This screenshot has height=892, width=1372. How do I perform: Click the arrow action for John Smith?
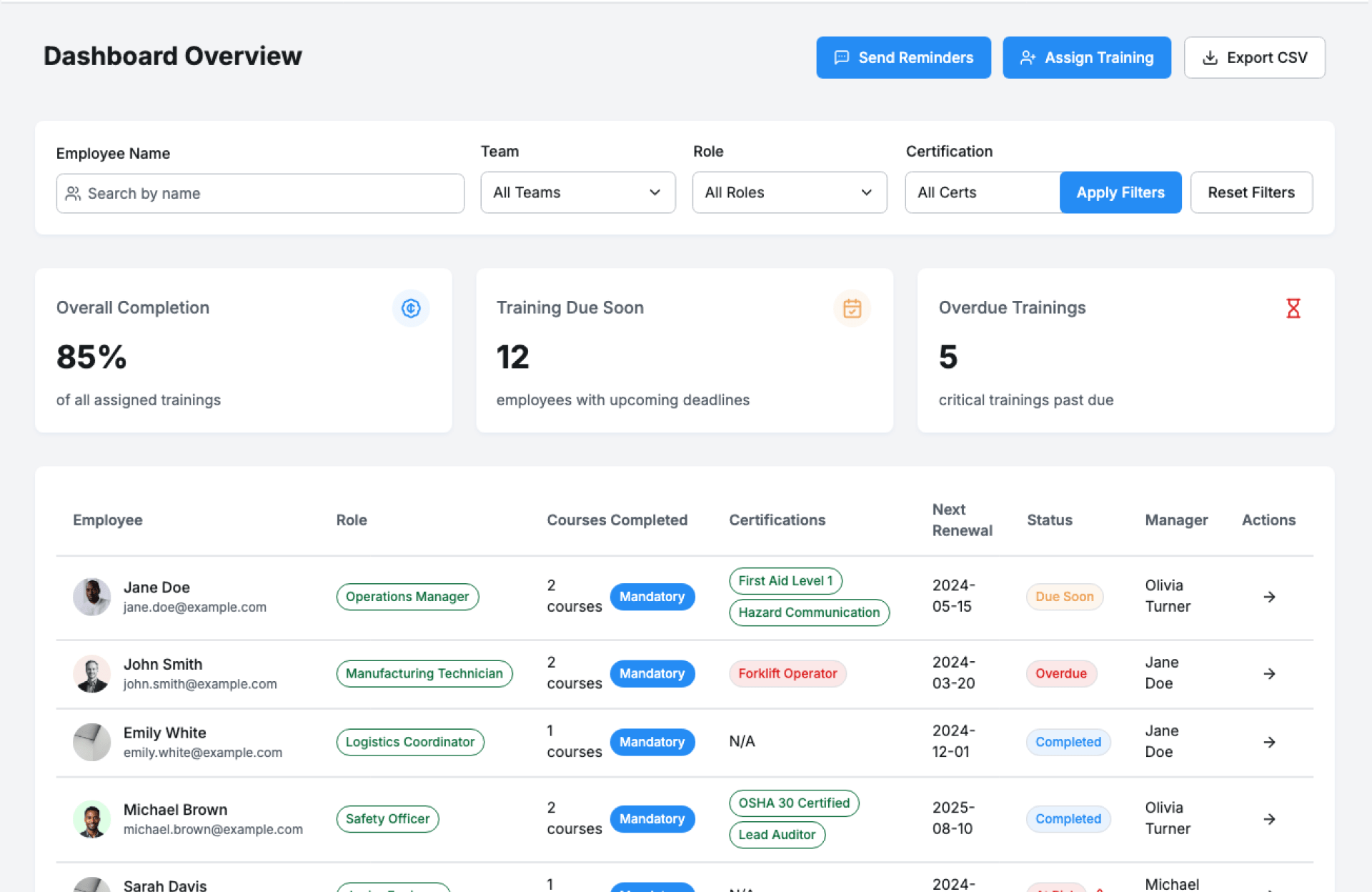click(1269, 674)
